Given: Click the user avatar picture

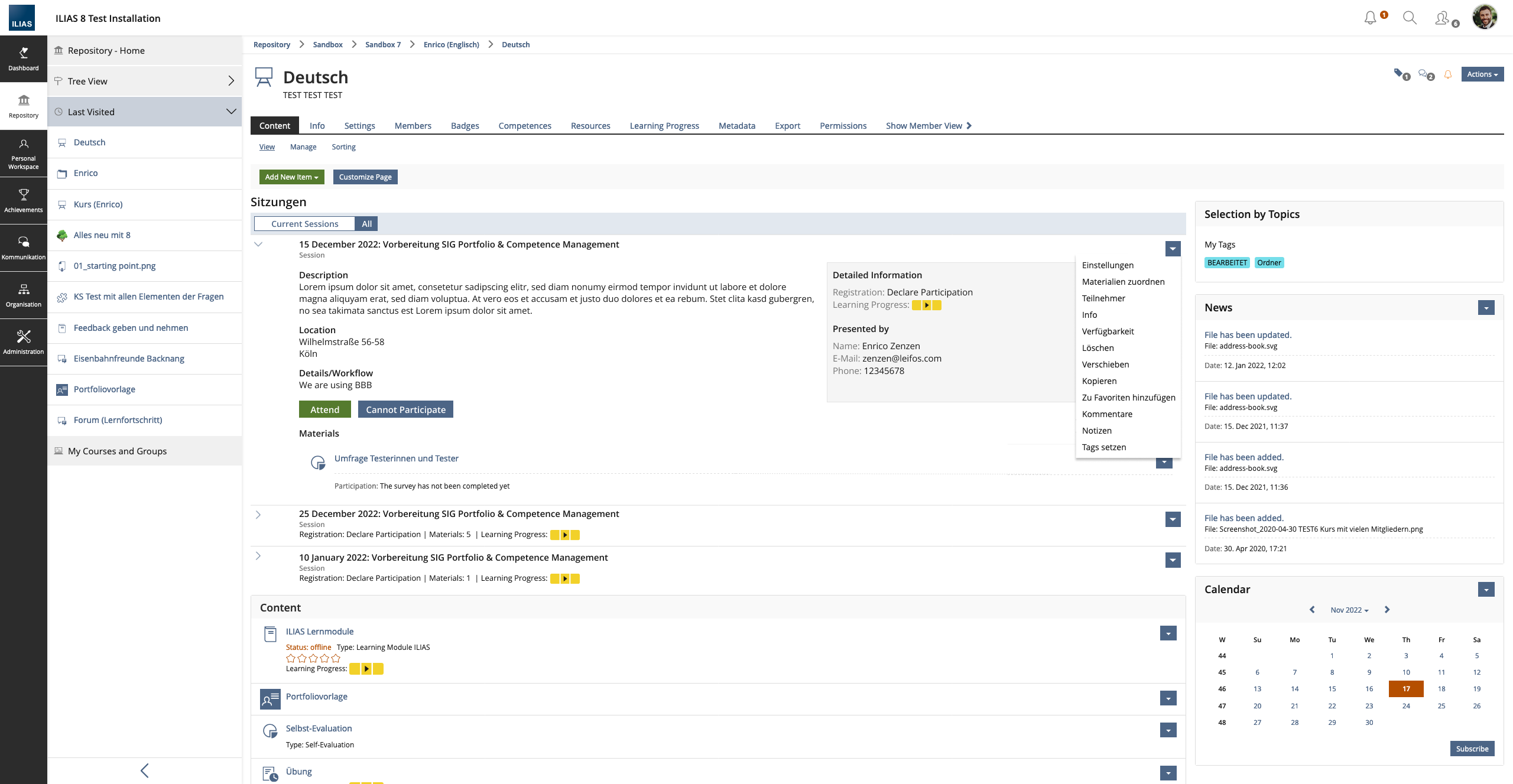Looking at the screenshot, I should click(x=1485, y=17).
